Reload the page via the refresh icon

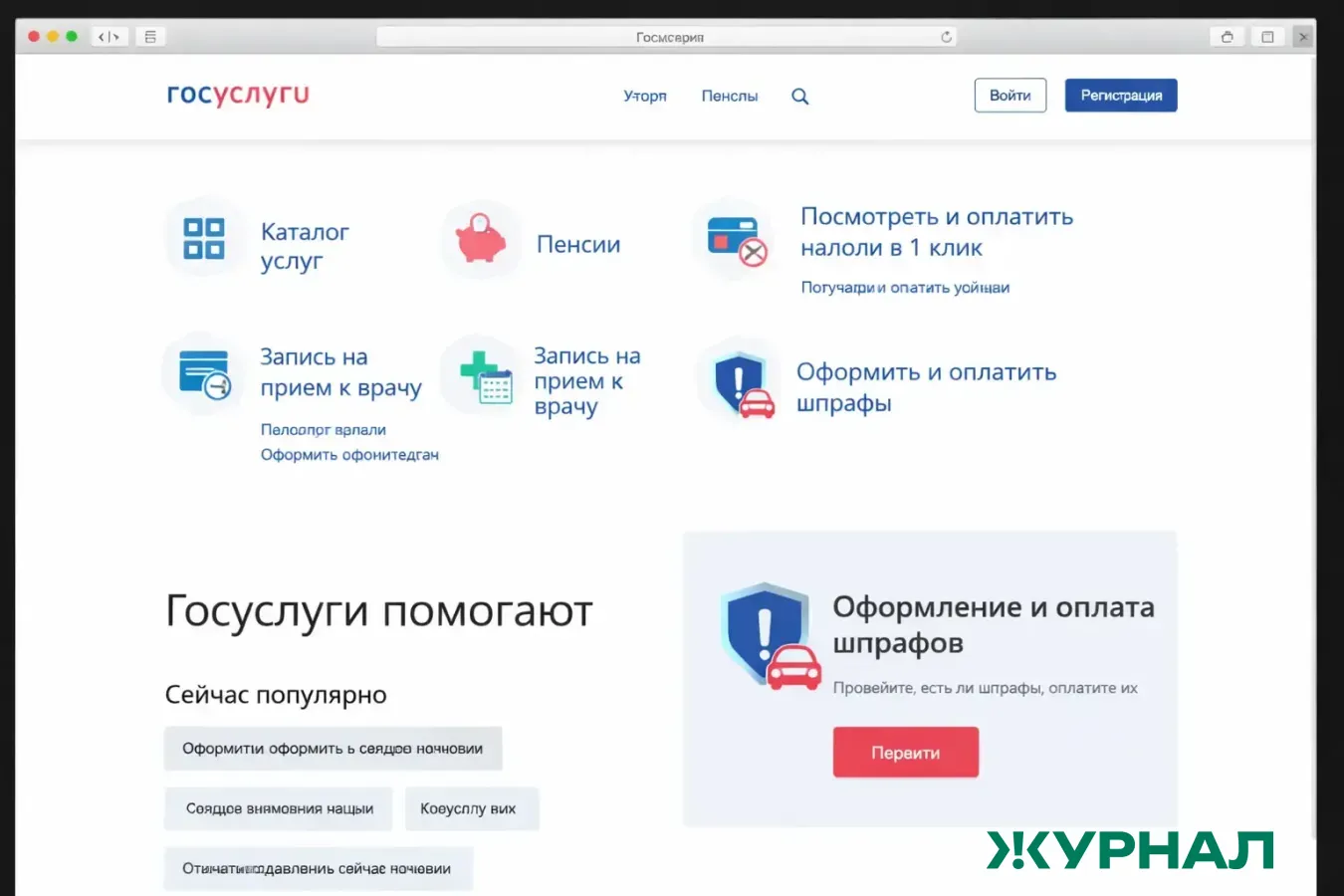(946, 36)
